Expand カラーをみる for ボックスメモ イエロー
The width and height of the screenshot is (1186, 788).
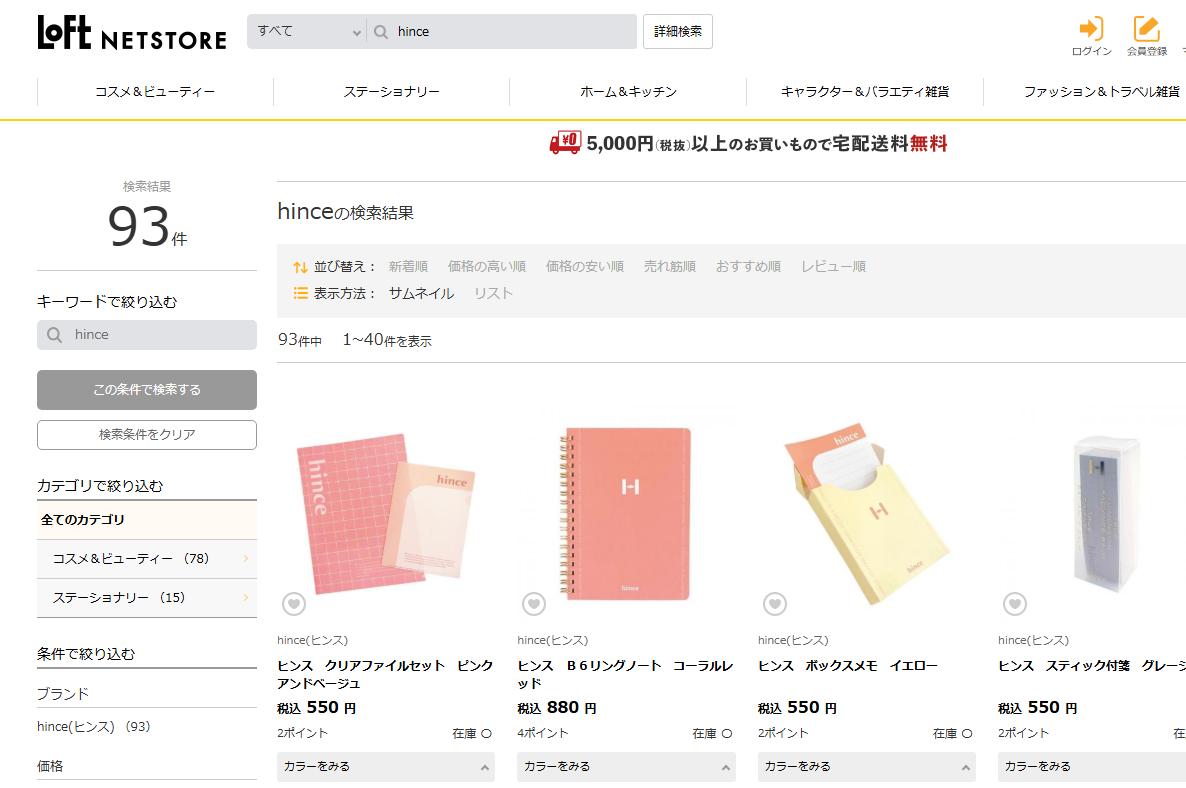pyautogui.click(x=867, y=767)
